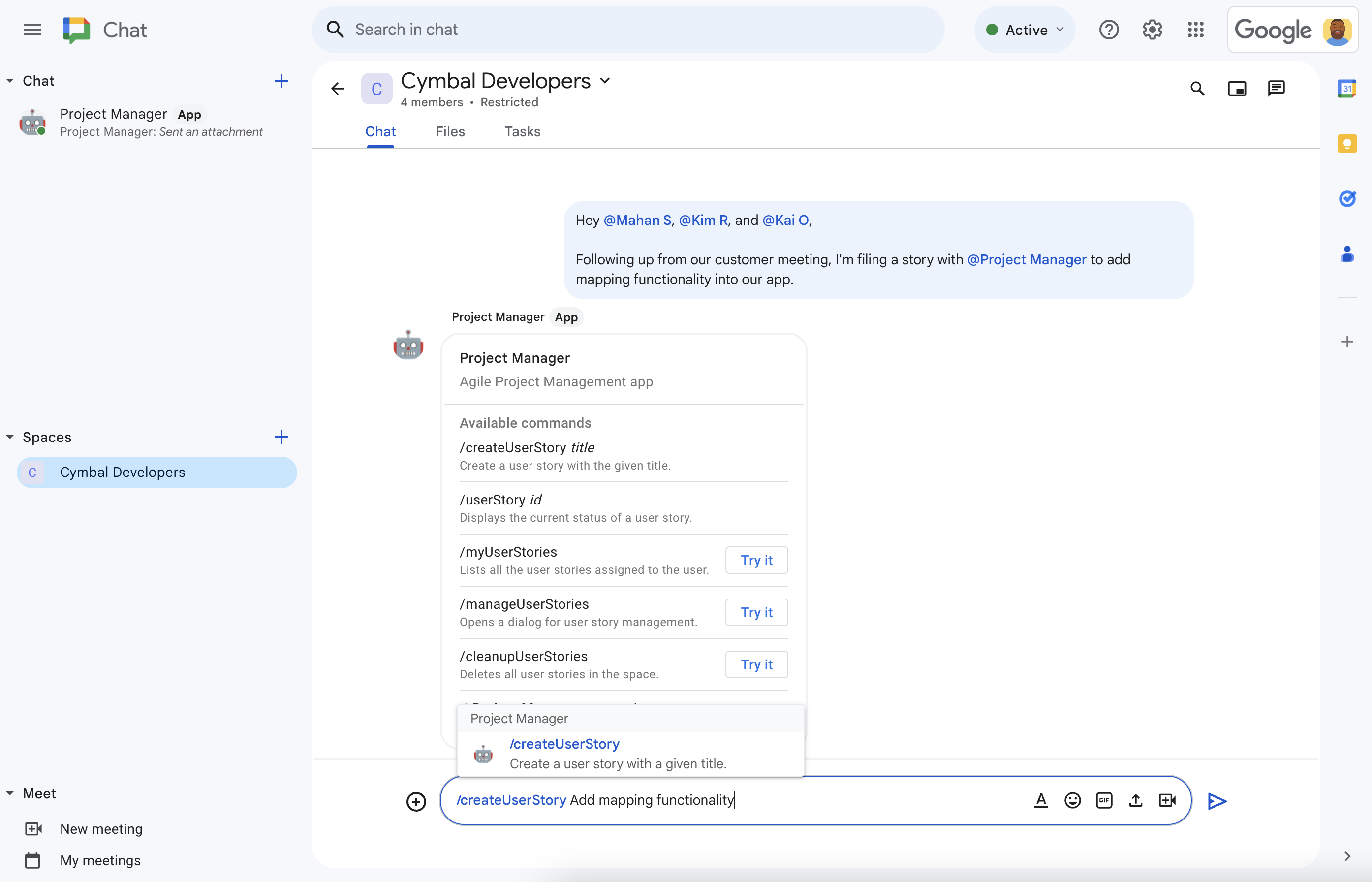Image resolution: width=1372 pixels, height=882 pixels.
Task: Open emoji picker in message bar
Action: coord(1072,800)
